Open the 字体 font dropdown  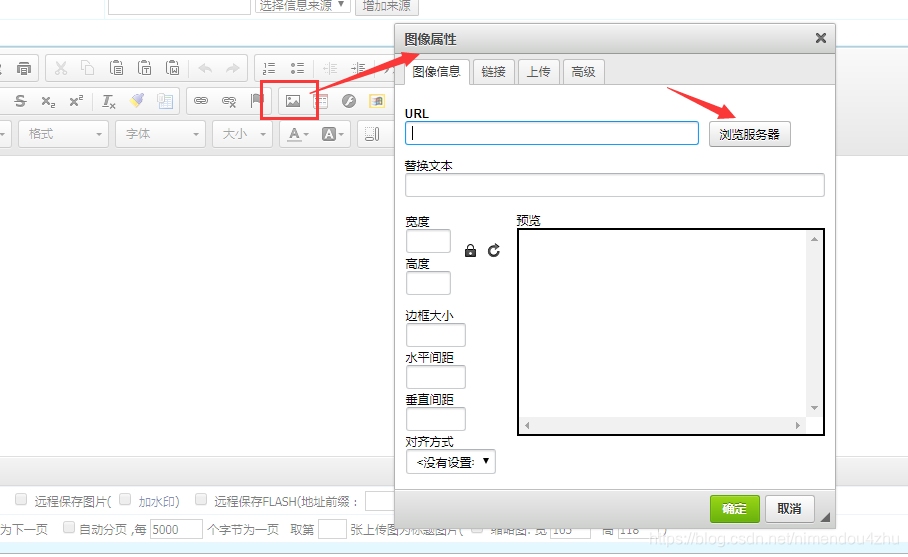click(160, 134)
